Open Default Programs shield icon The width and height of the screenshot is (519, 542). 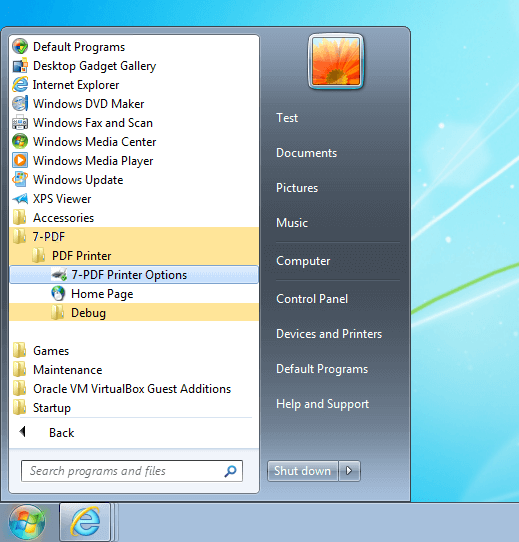(x=20, y=46)
